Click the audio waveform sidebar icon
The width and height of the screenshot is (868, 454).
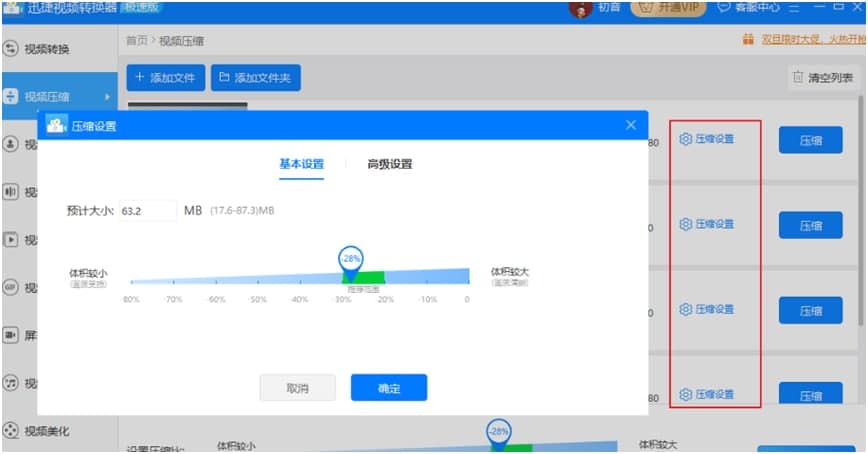11,192
